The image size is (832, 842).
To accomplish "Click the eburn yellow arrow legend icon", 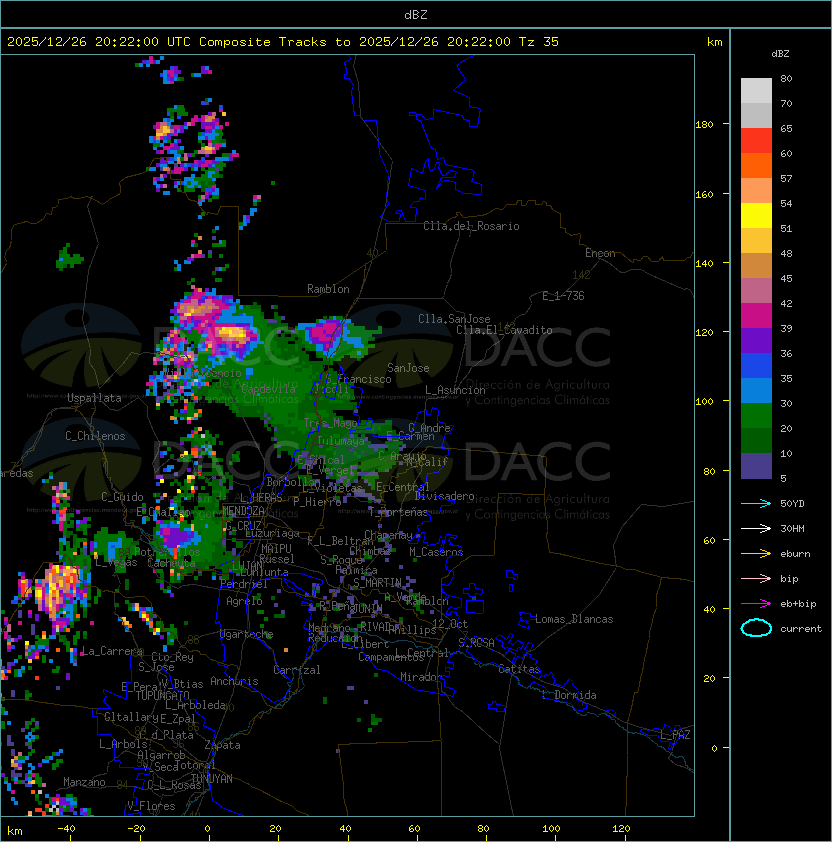I will click(x=756, y=554).
